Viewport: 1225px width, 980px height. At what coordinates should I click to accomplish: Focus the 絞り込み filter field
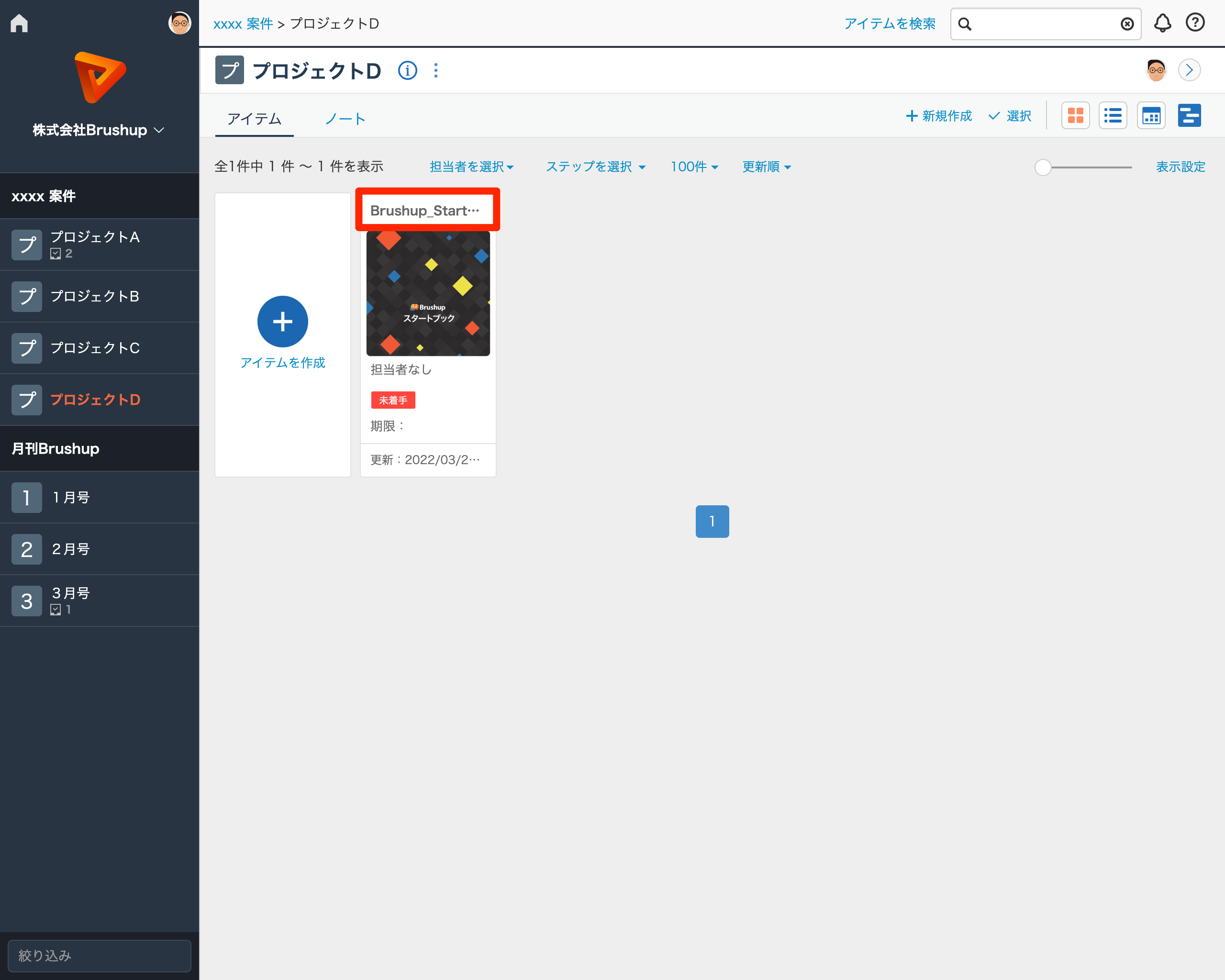click(100, 956)
